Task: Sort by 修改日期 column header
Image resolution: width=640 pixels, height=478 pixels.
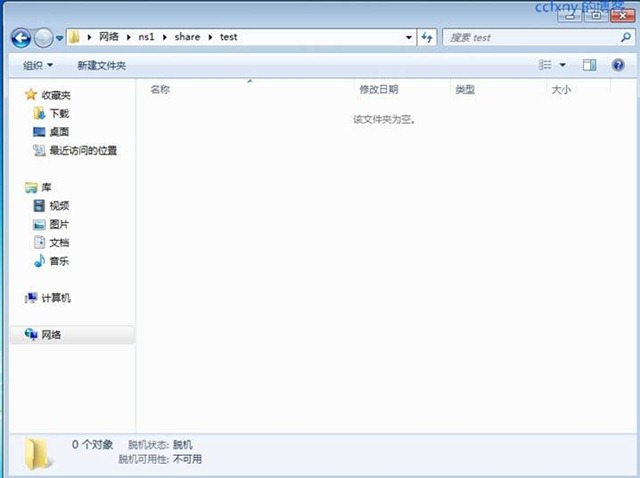Action: (378, 89)
